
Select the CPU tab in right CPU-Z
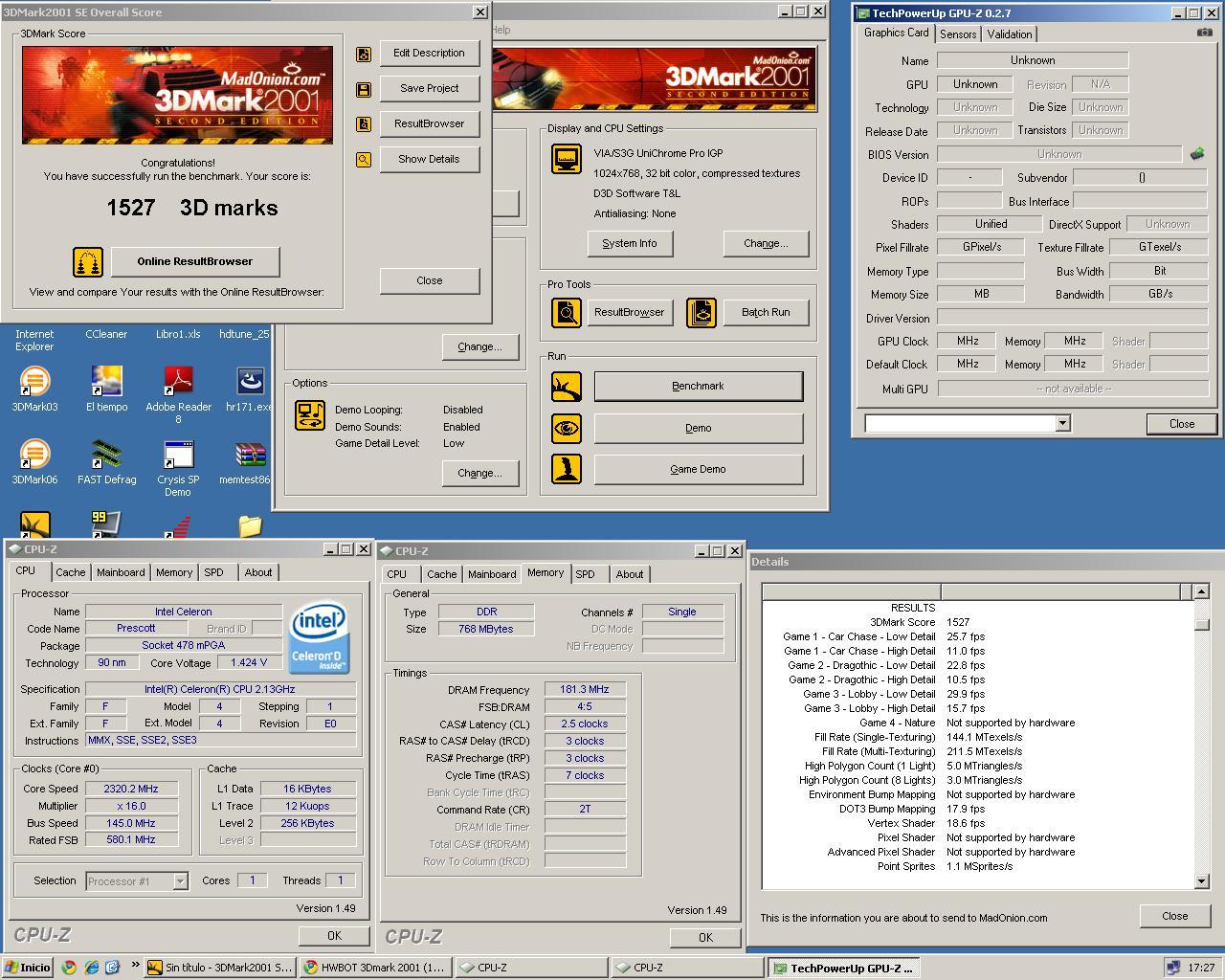tap(396, 574)
